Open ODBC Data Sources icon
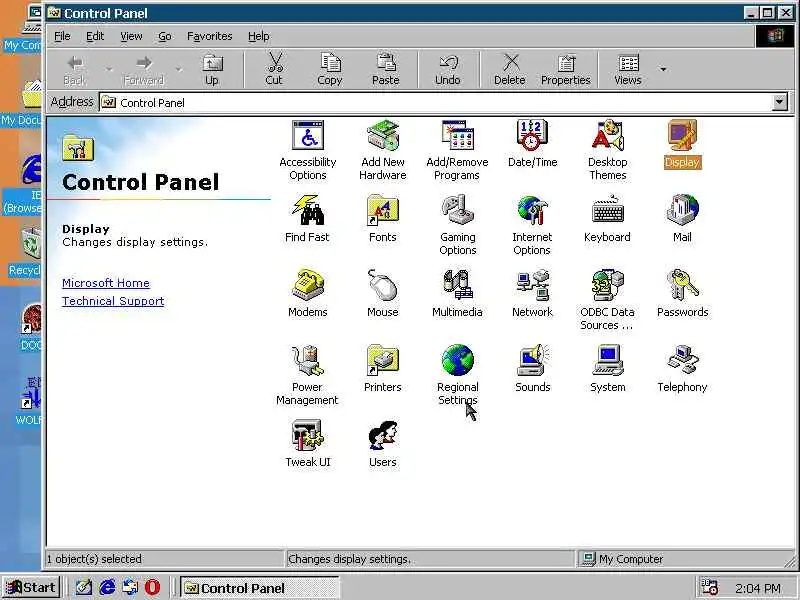This screenshot has height=600, width=800. coord(607,300)
